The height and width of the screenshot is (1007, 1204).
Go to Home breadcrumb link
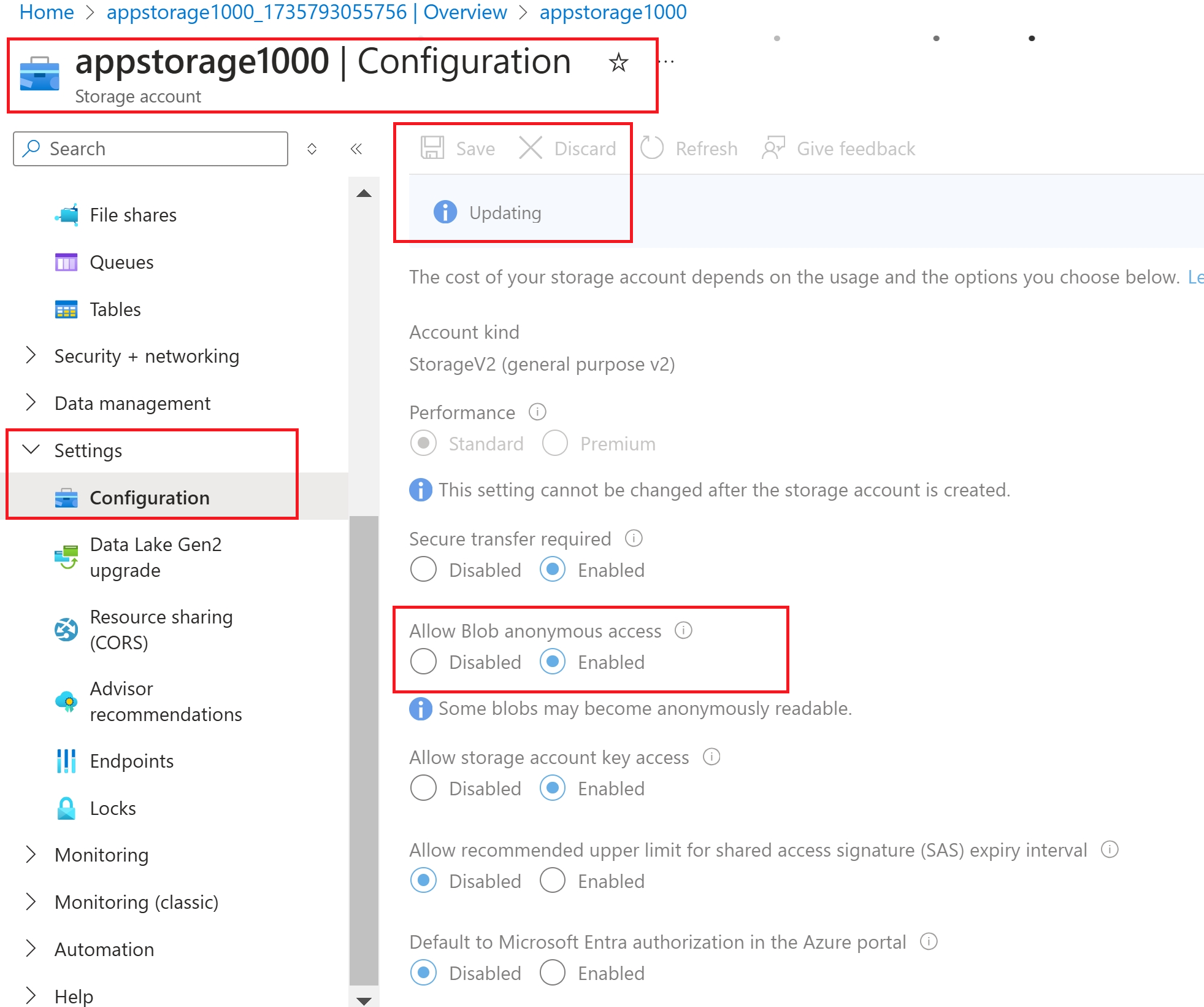[47, 12]
